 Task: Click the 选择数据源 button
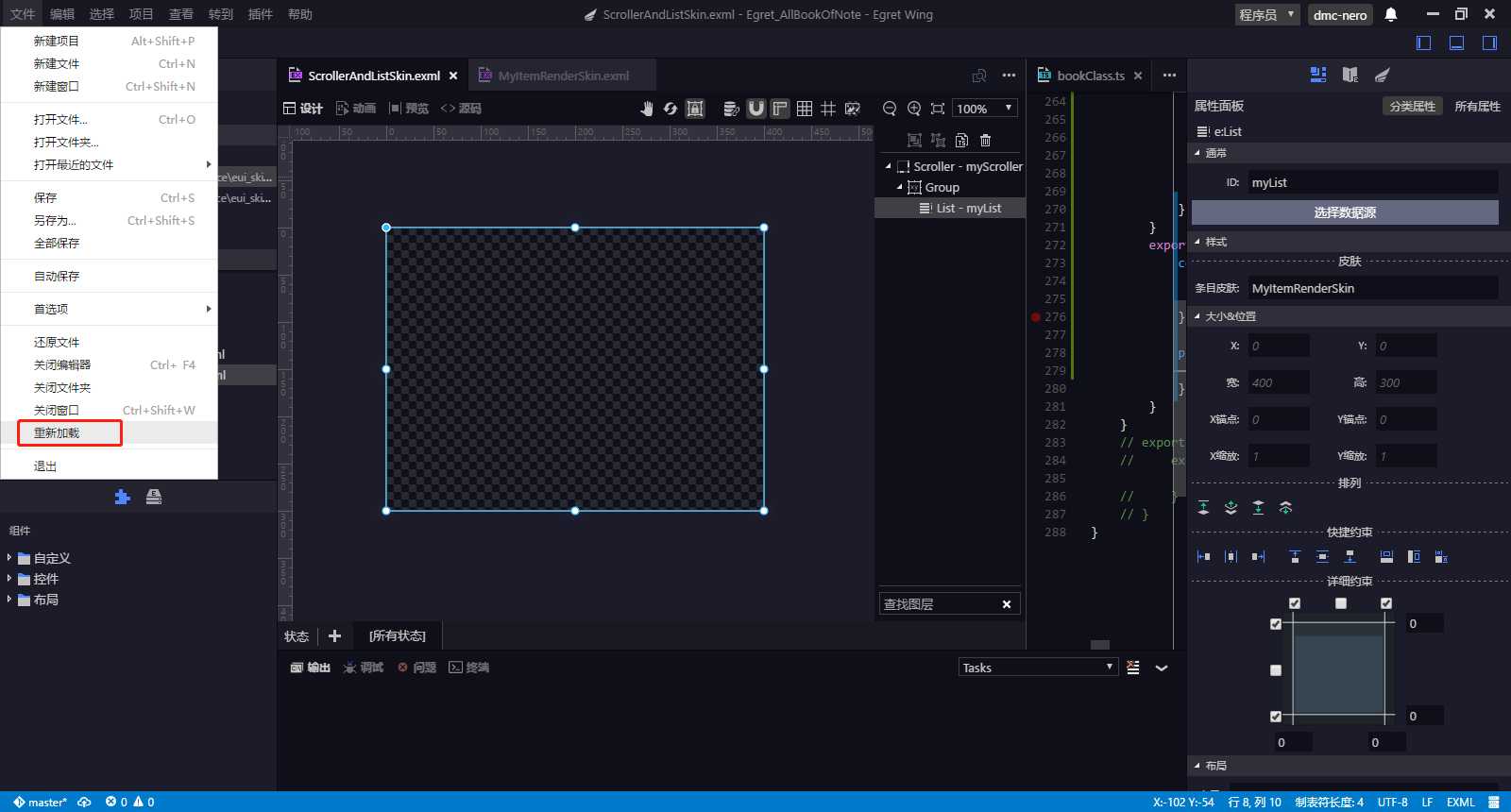(x=1345, y=212)
